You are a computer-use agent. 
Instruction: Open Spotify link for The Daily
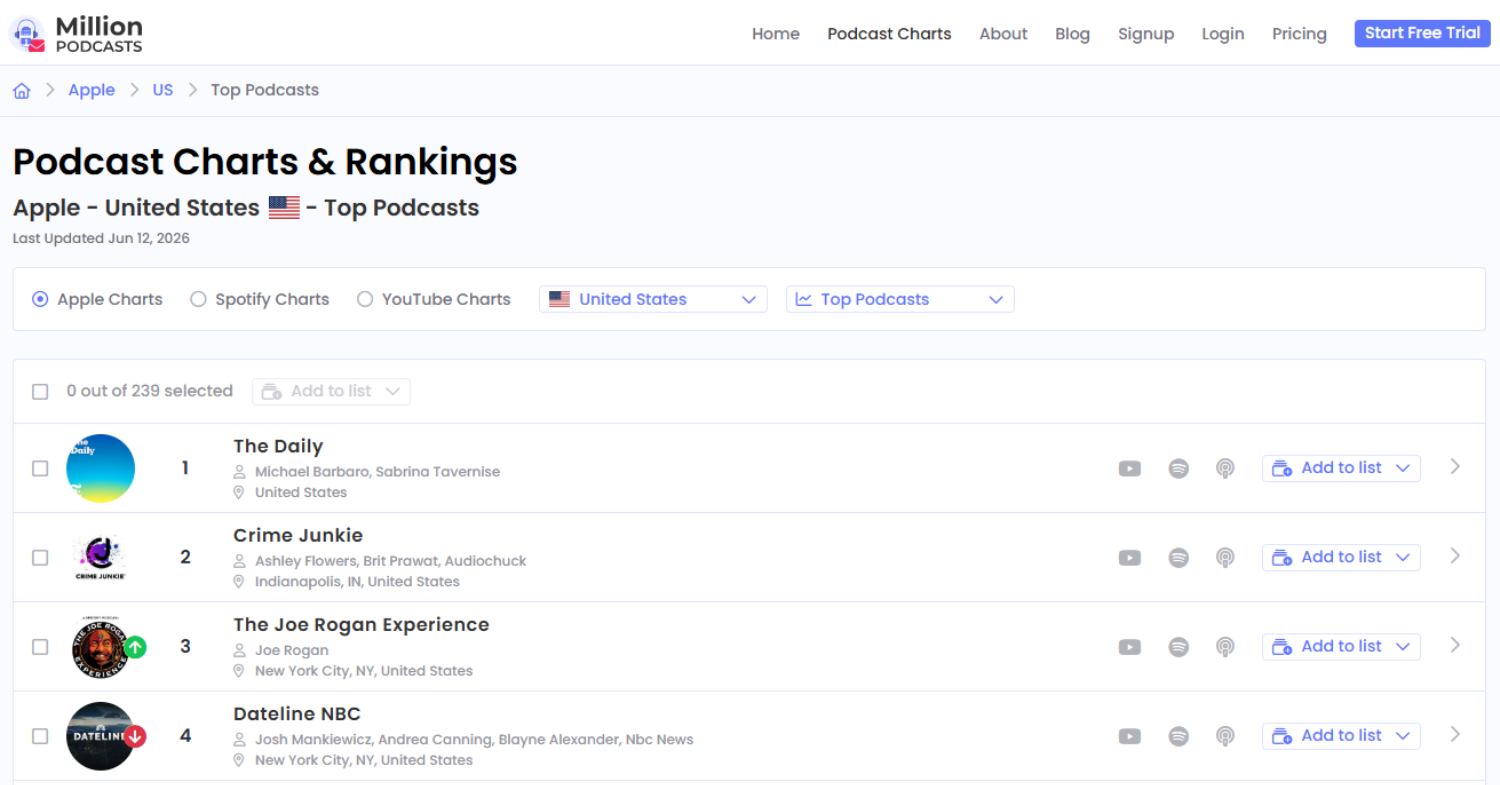point(1179,468)
